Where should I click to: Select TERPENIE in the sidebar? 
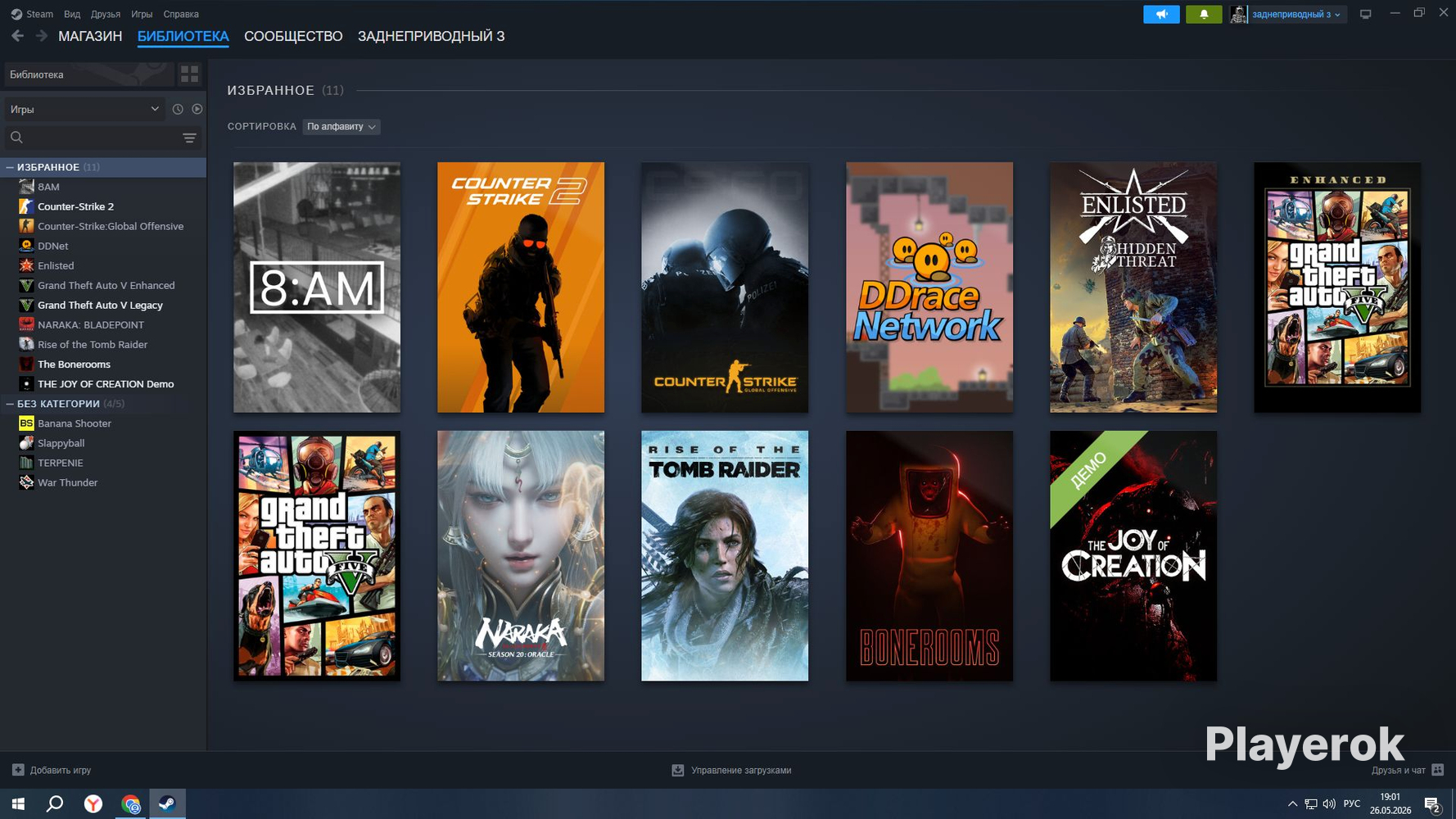(x=102, y=463)
